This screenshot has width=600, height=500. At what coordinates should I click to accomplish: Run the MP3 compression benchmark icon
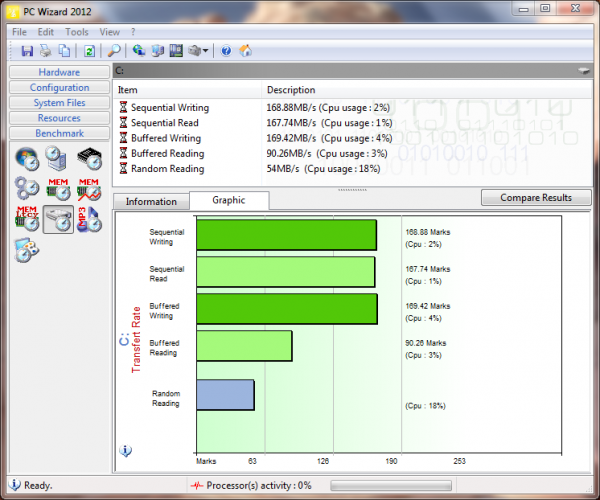click(89, 219)
